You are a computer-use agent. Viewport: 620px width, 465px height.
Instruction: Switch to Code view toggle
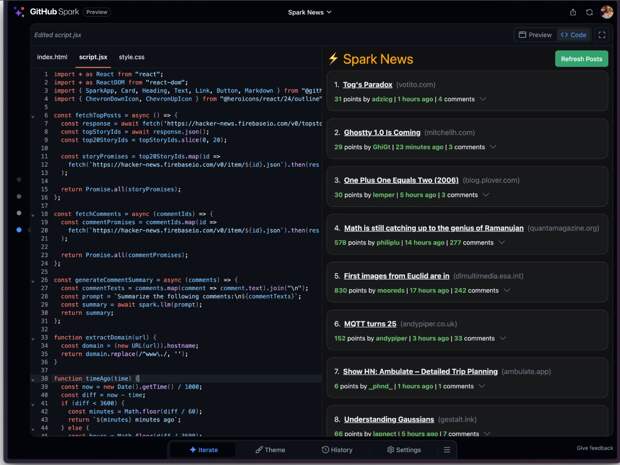pos(573,35)
